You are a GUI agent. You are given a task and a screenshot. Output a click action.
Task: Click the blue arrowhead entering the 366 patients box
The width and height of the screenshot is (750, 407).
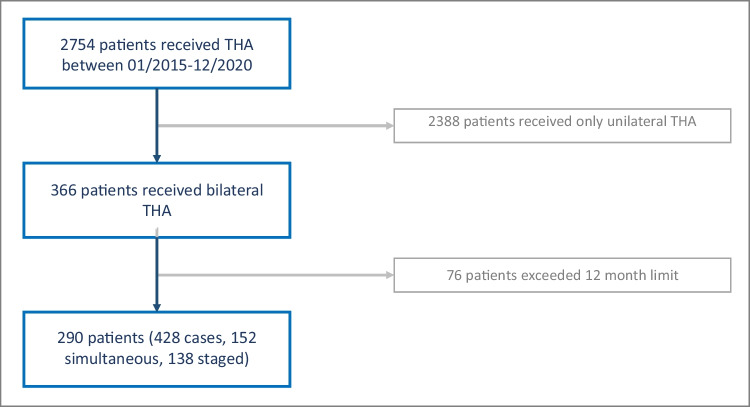(157, 160)
